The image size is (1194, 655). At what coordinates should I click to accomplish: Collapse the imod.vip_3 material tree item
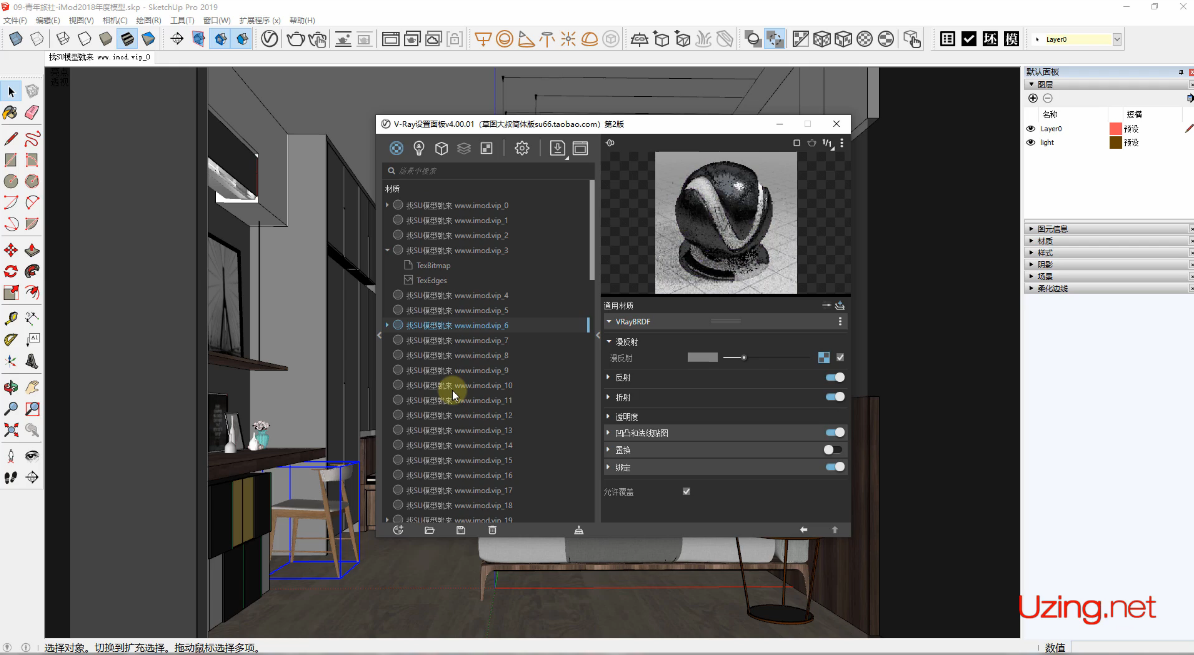point(387,250)
